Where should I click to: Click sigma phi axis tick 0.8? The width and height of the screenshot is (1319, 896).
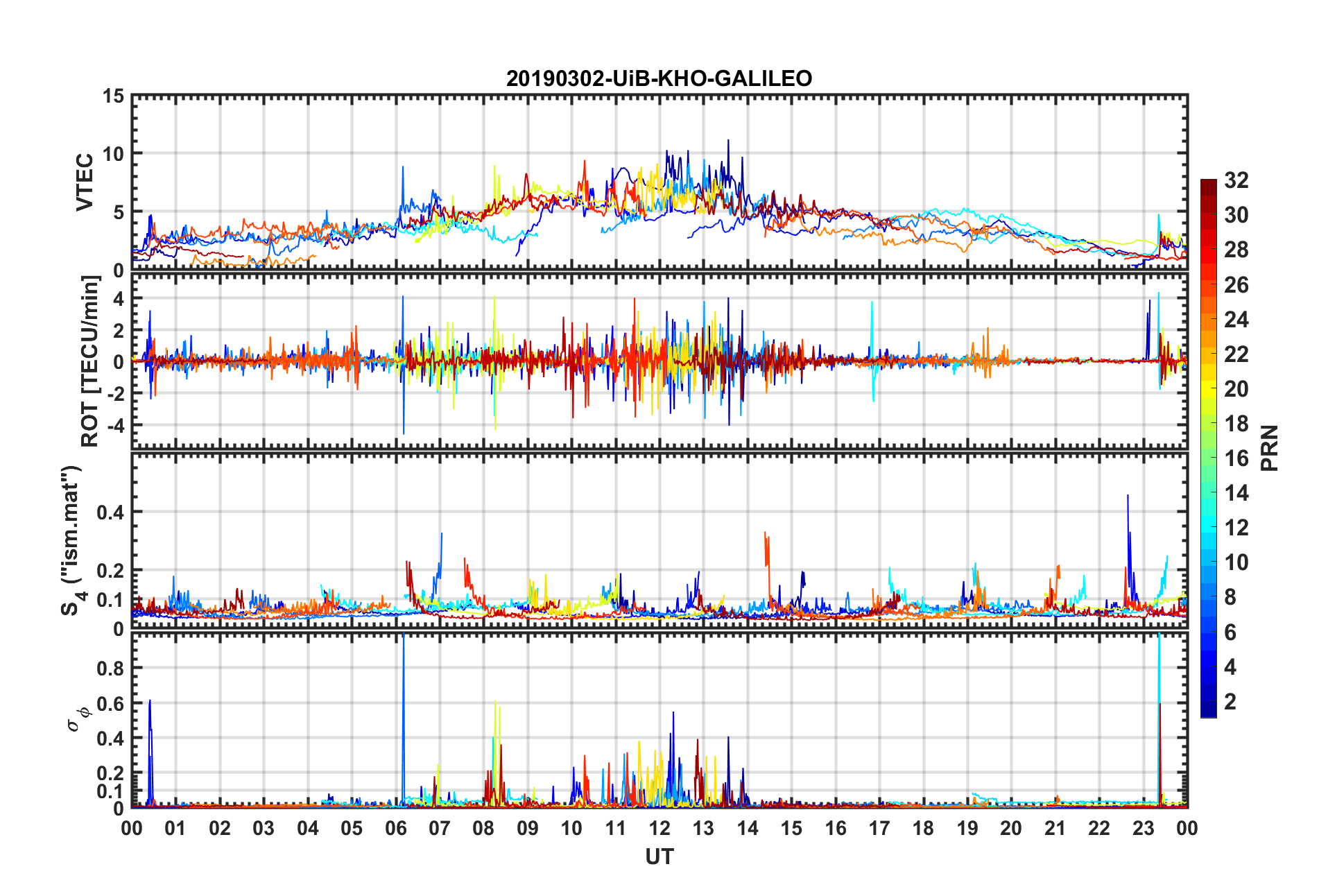[x=110, y=669]
